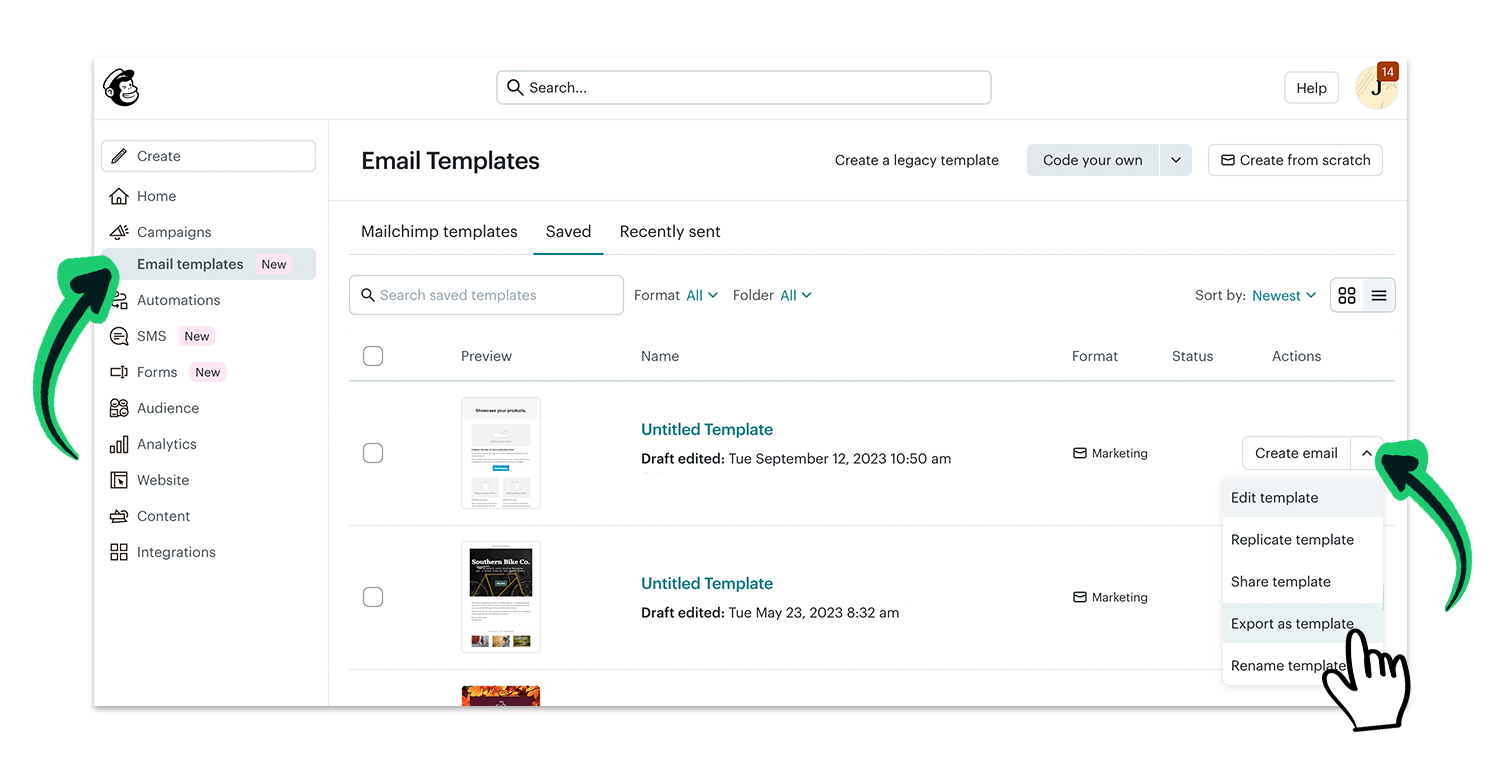
Task: Click the New badge beside Forms
Action: click(208, 372)
